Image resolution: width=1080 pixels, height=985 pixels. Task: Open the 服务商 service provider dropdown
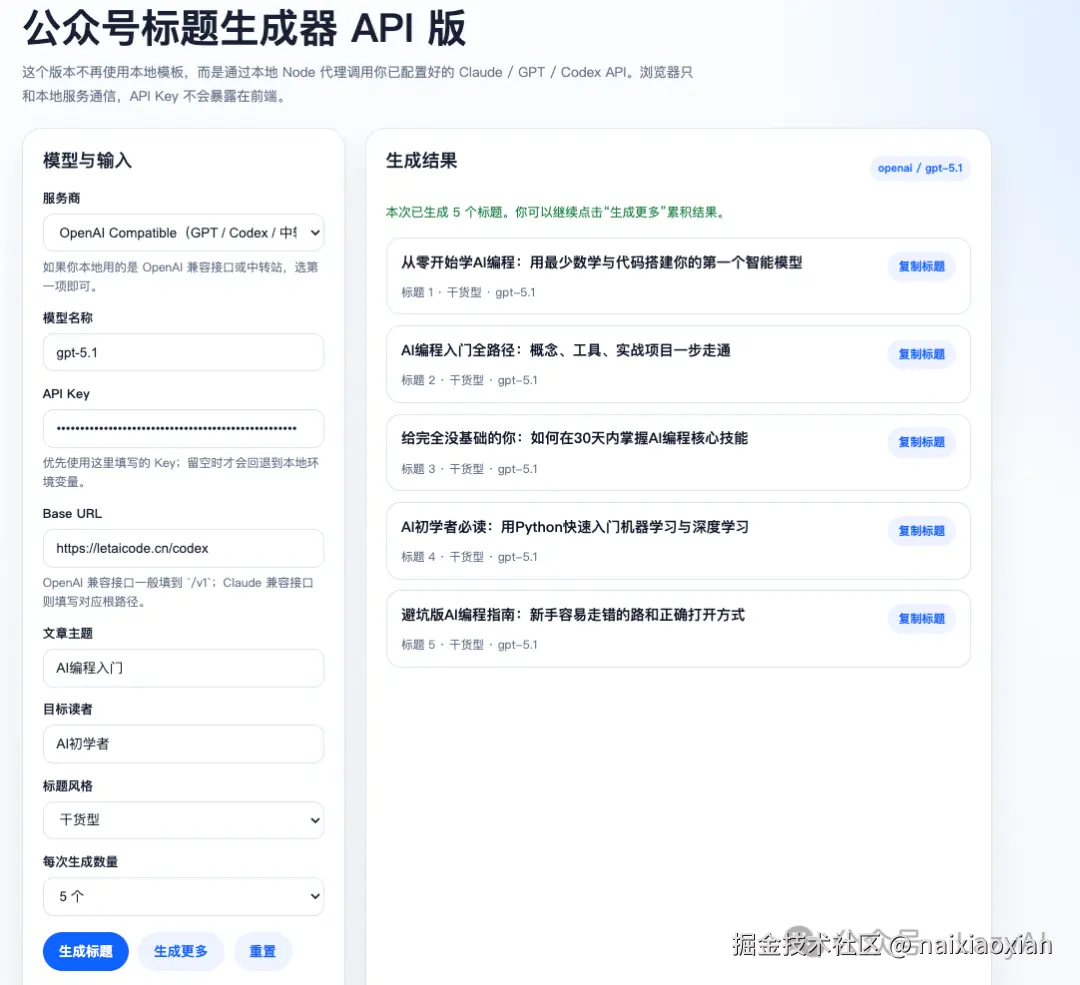pyautogui.click(x=183, y=232)
